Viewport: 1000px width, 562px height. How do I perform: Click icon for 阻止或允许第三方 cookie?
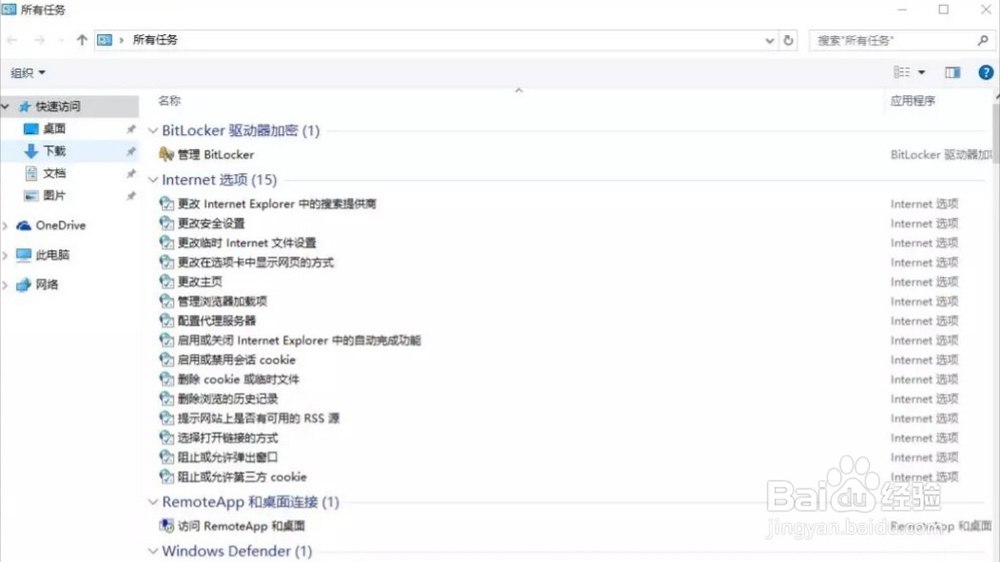click(166, 477)
